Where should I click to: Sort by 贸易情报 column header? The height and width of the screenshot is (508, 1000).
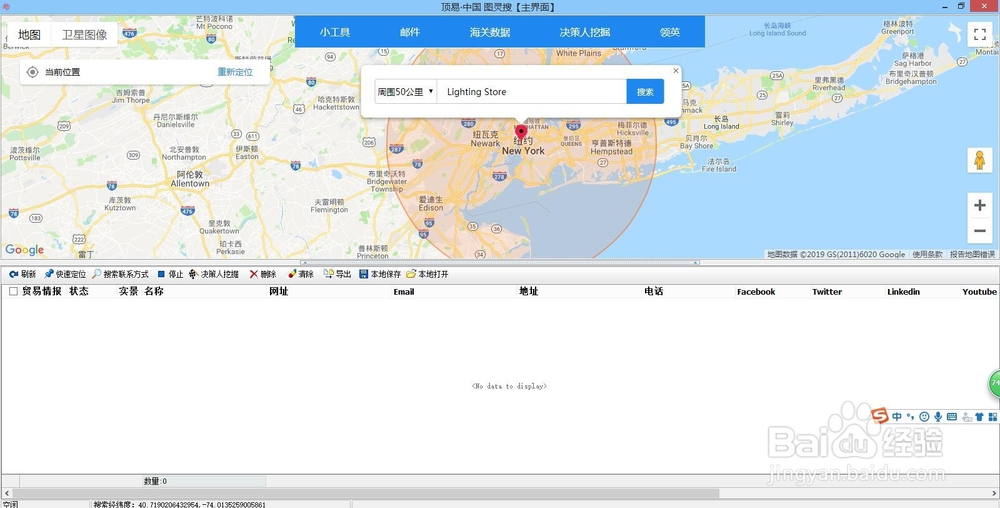click(42, 291)
